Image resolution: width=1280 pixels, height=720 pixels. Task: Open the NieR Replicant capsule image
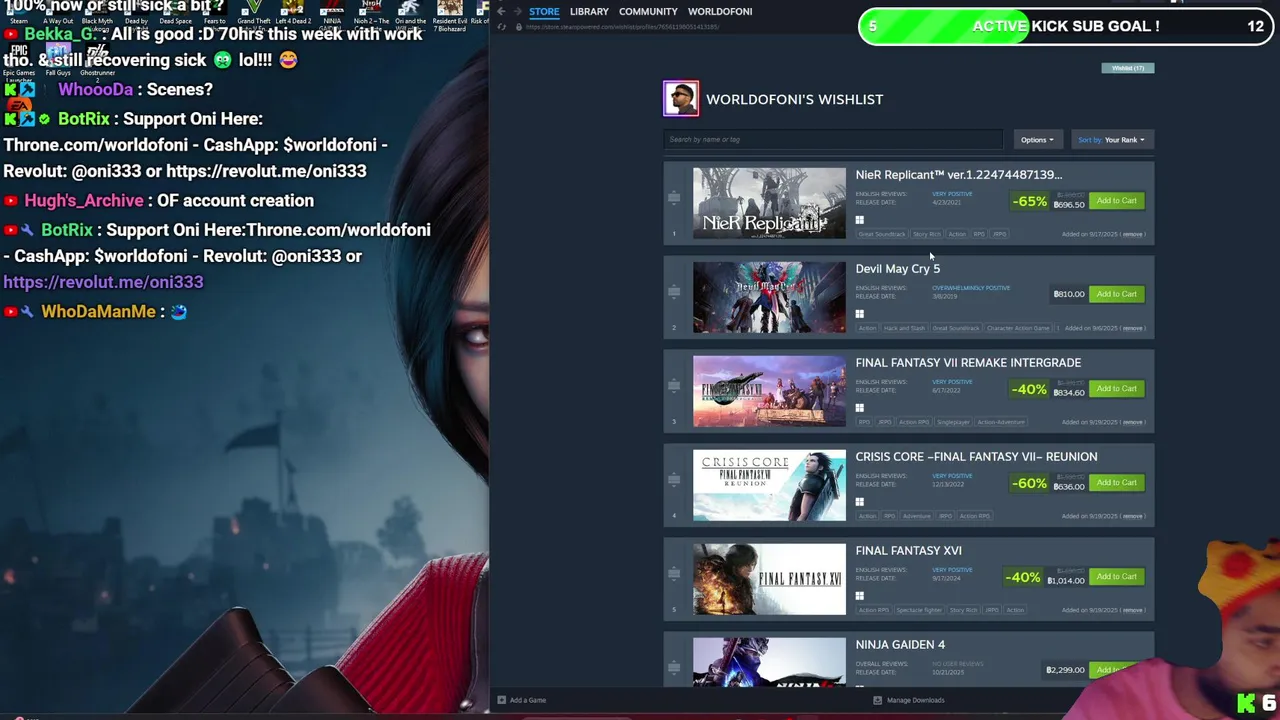(769, 203)
